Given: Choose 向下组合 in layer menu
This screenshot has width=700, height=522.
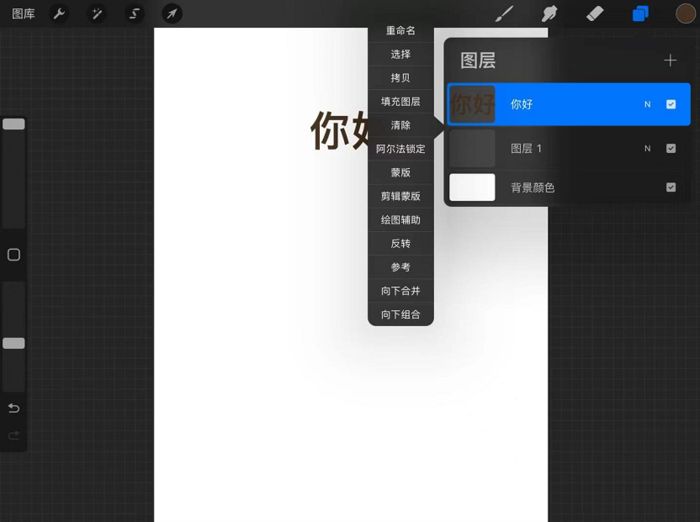Looking at the screenshot, I should click(400, 315).
